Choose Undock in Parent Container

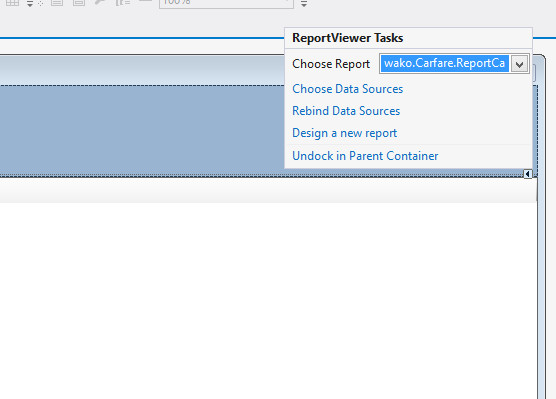click(x=365, y=156)
